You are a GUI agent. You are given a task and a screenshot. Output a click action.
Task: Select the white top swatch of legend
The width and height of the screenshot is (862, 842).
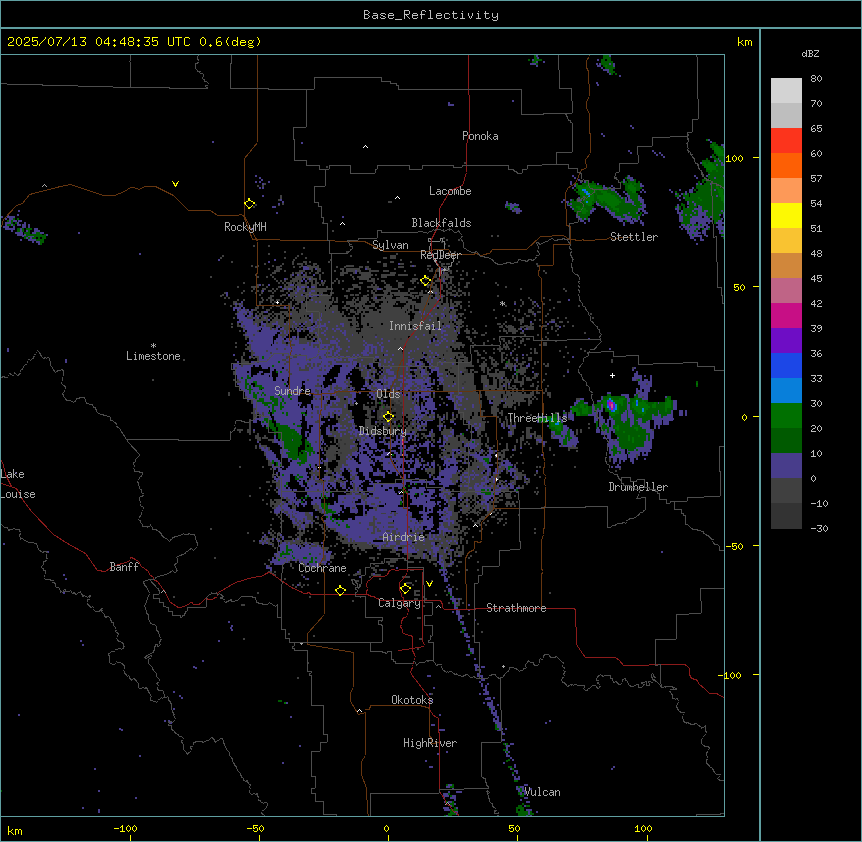point(786,90)
